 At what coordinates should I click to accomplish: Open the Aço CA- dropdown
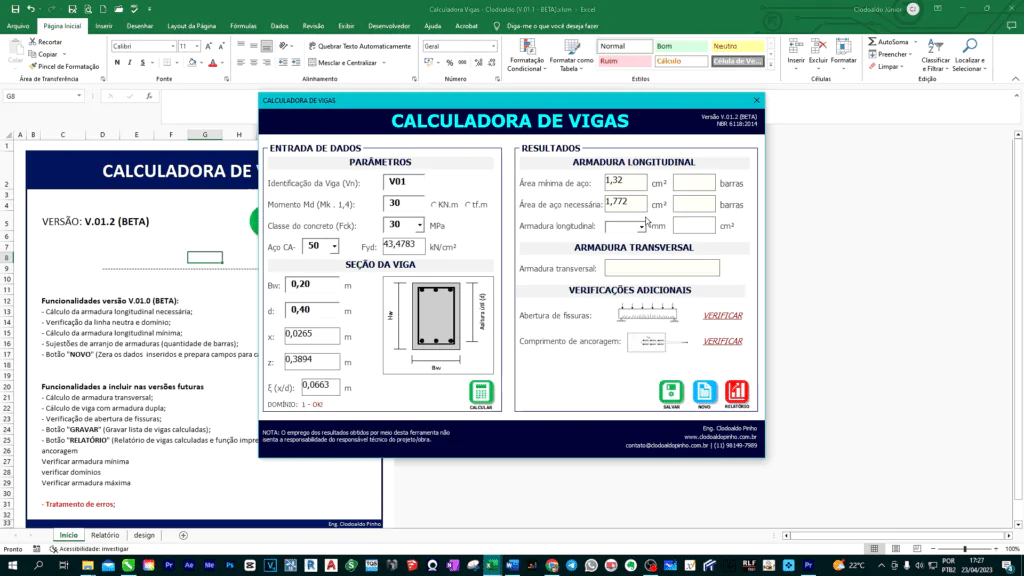[334, 247]
